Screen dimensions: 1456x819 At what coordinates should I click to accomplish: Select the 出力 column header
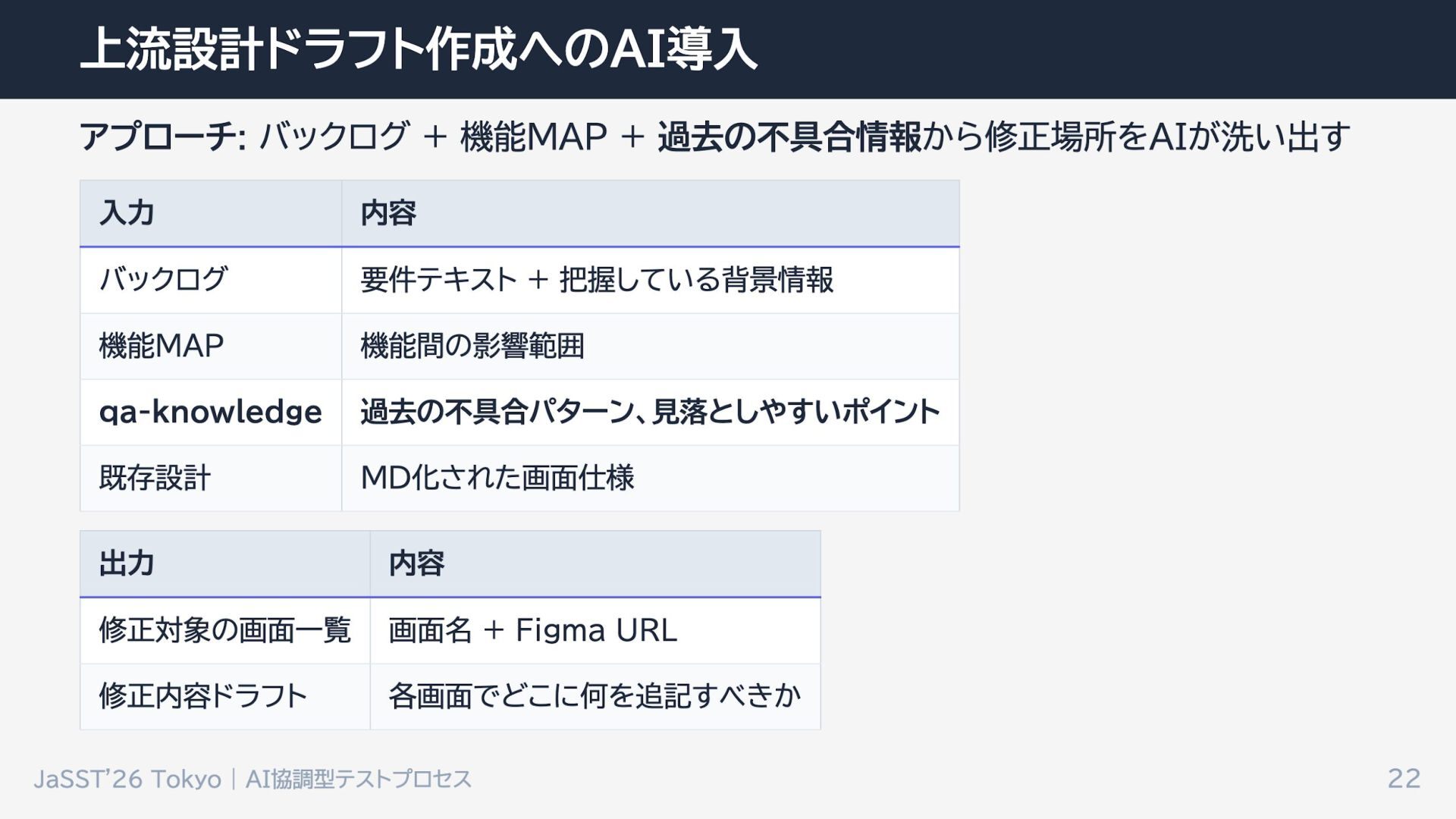tap(127, 564)
